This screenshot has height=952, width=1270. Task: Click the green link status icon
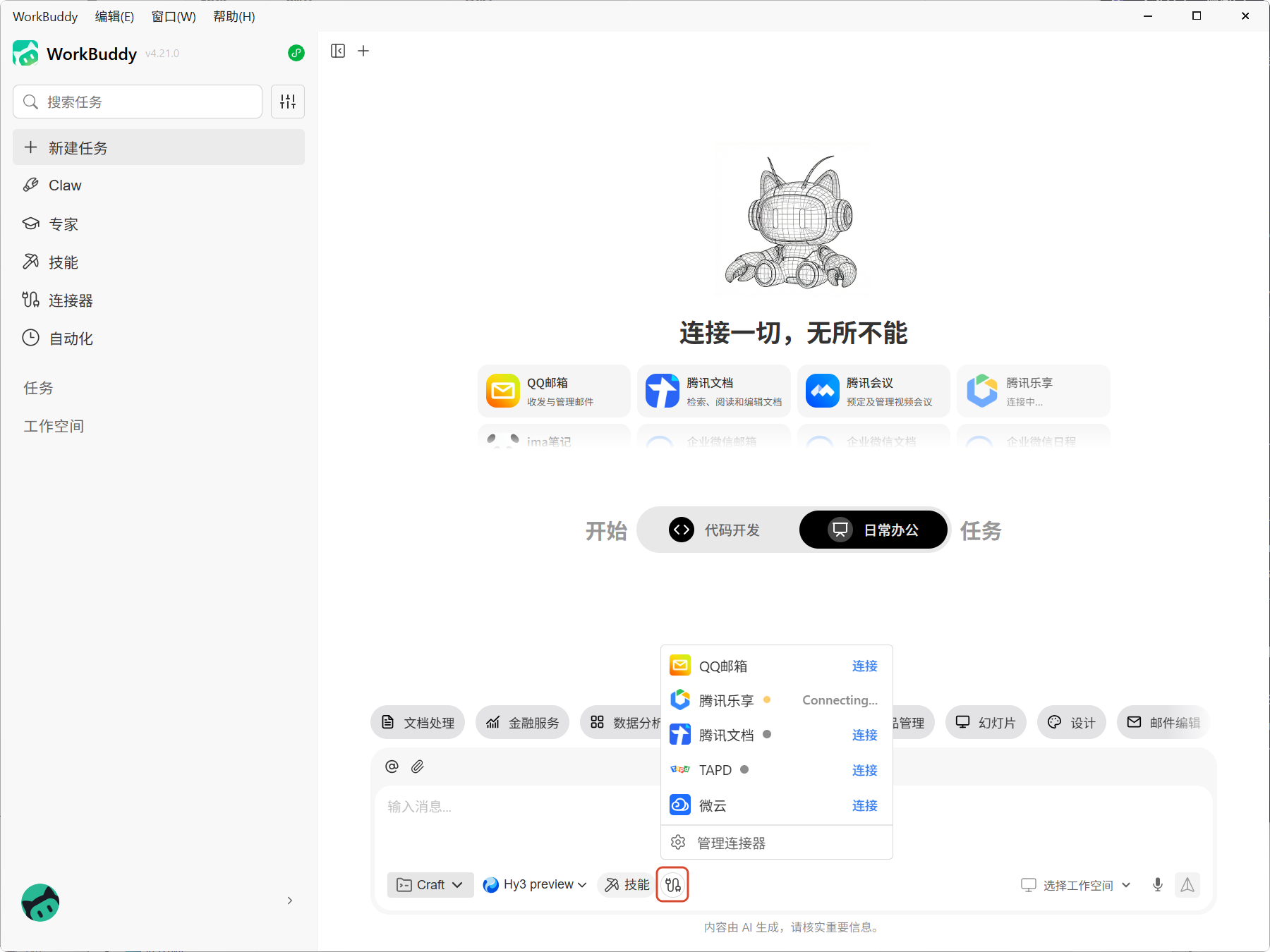tap(296, 53)
